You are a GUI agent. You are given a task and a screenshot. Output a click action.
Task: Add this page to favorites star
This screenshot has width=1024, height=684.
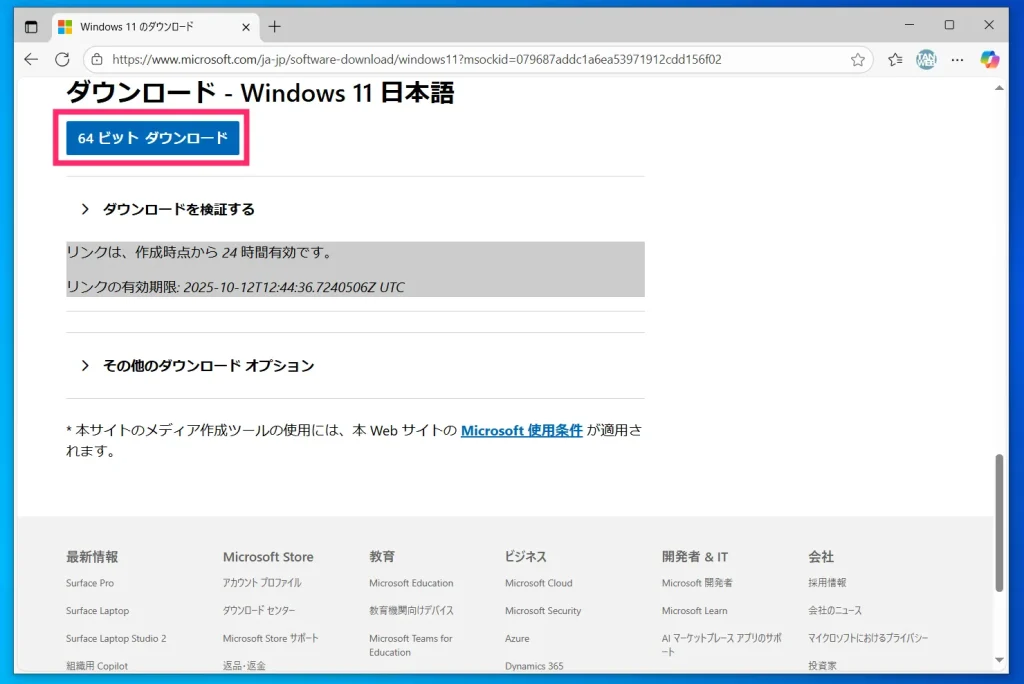(857, 60)
